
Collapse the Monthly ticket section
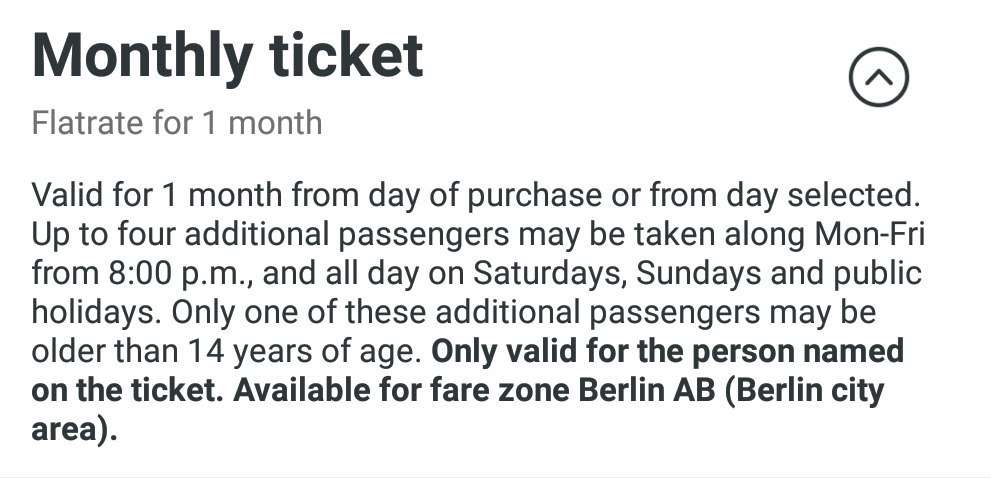tap(879, 77)
